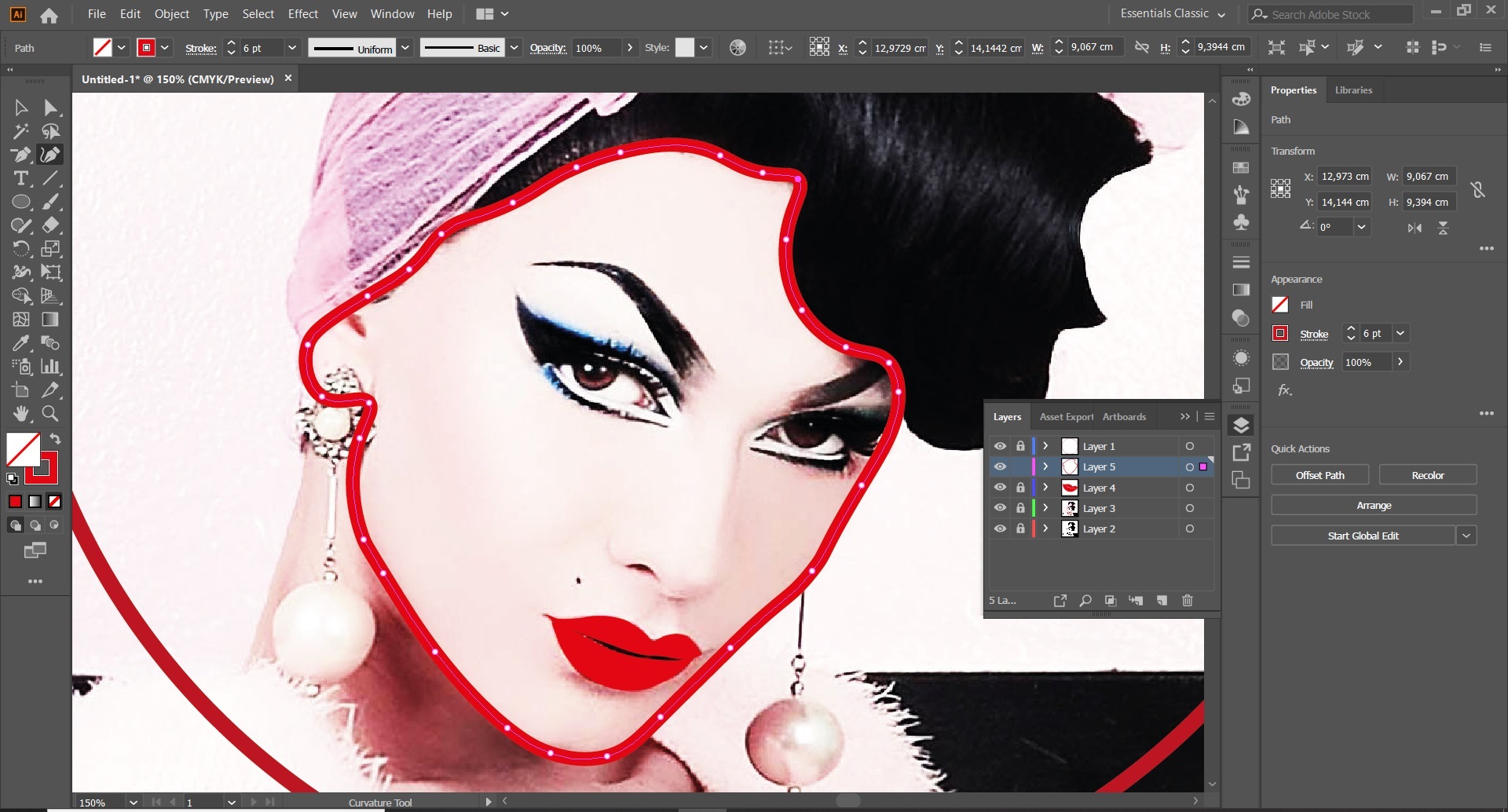Select the Pen tool

pos(21,155)
